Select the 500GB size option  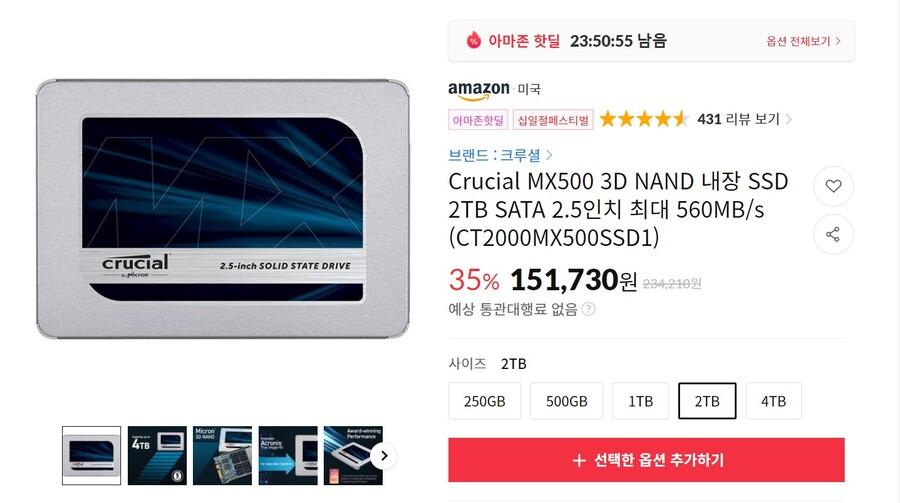pyautogui.click(x=567, y=401)
